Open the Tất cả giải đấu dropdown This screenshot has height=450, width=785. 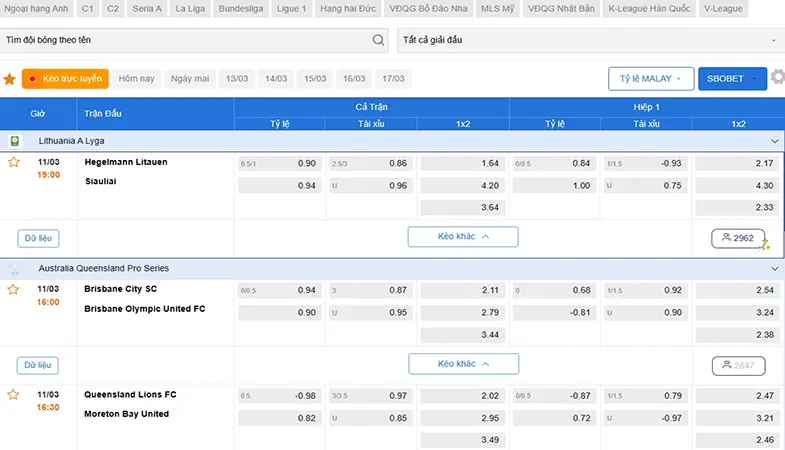pyautogui.click(x=591, y=40)
